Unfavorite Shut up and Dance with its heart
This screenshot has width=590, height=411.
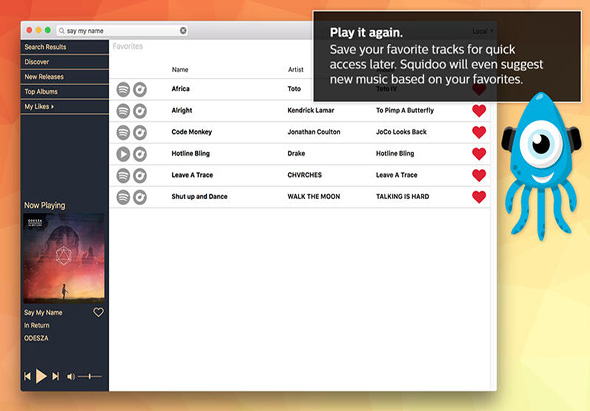click(x=479, y=197)
